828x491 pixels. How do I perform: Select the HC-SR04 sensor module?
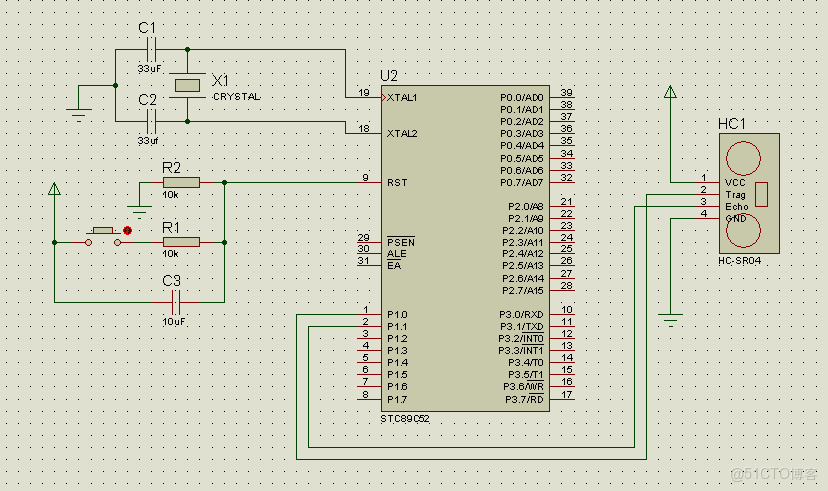click(x=749, y=193)
